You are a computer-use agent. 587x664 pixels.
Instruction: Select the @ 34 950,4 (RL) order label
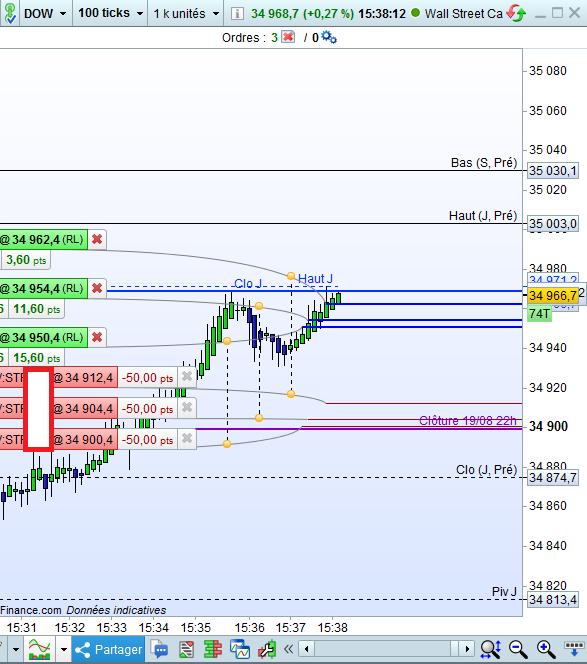43,338
